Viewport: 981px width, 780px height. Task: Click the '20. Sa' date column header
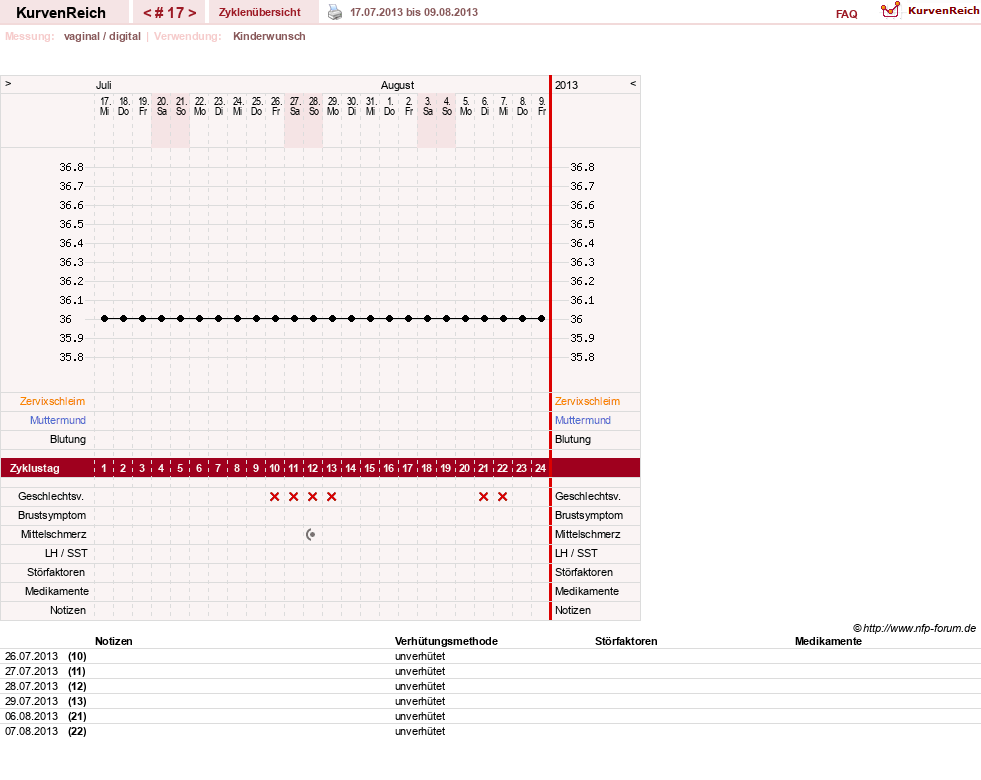161,106
